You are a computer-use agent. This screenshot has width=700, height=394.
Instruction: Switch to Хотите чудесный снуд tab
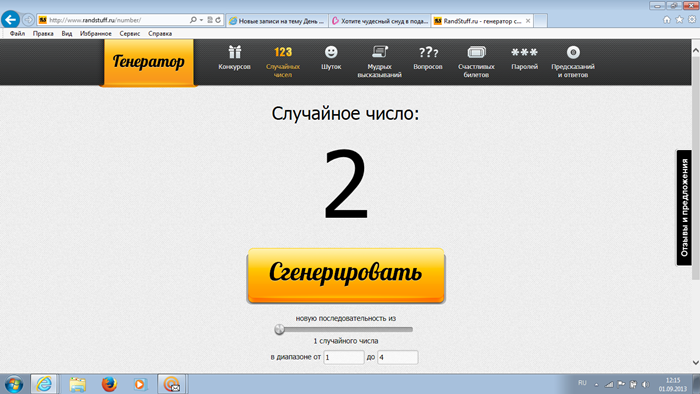point(380,21)
